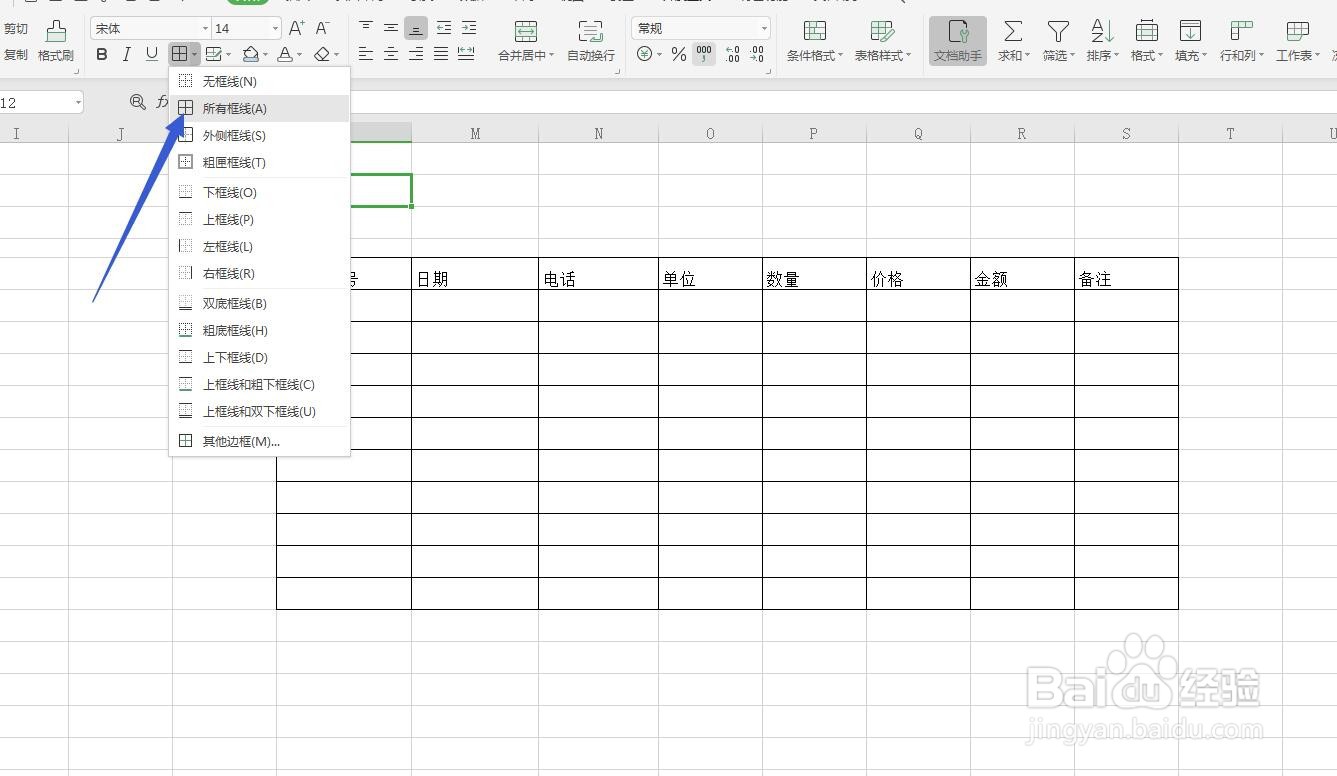The width and height of the screenshot is (1337, 776).
Task: Choose 外侧框线 outside borders from menu
Action: point(234,135)
